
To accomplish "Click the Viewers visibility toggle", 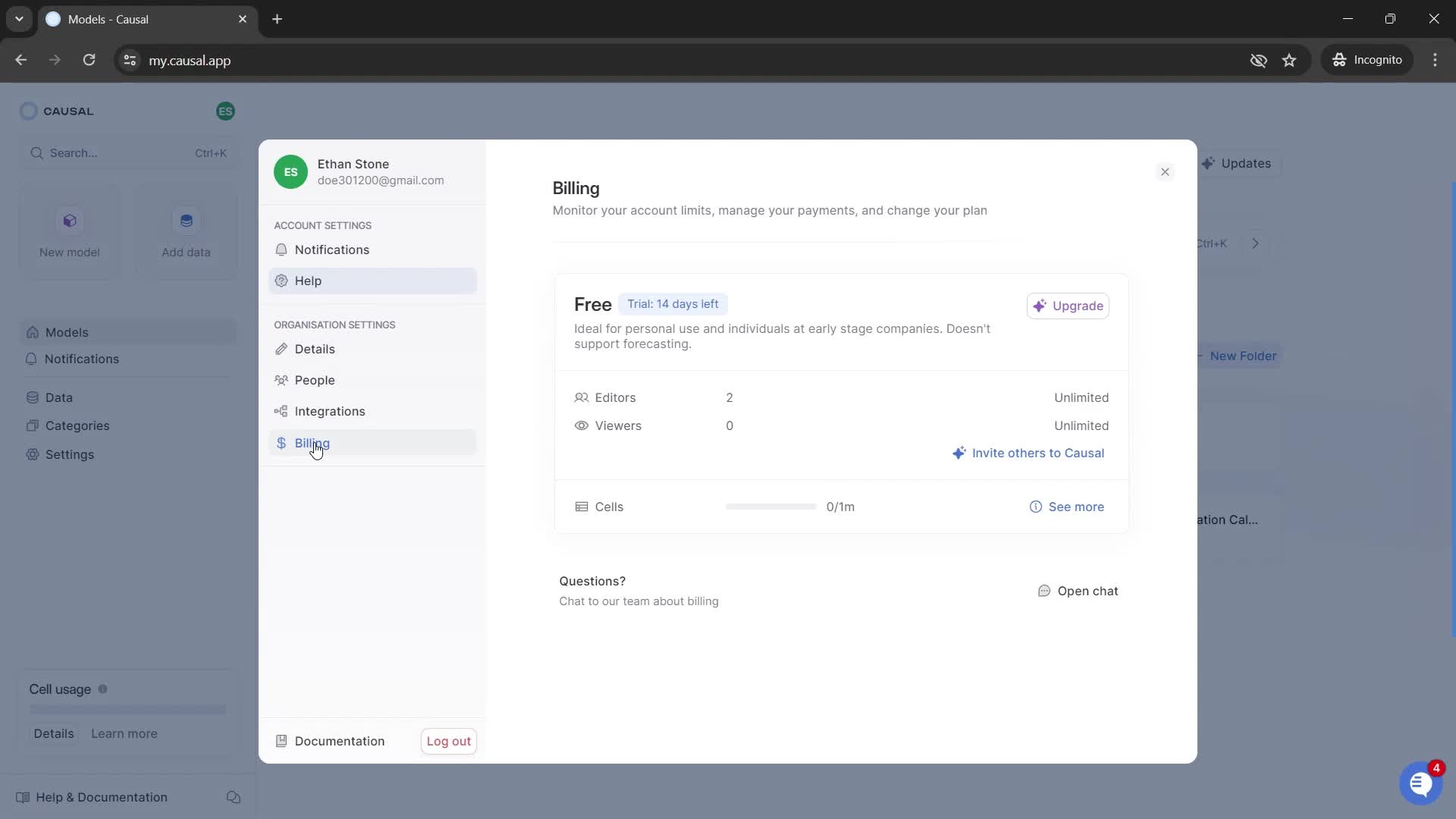I will click(x=581, y=425).
